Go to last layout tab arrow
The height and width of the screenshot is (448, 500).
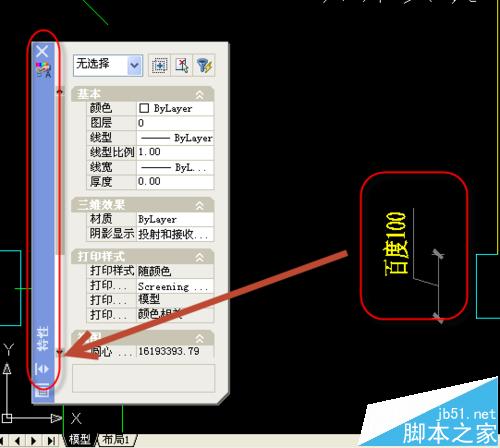[50, 441]
